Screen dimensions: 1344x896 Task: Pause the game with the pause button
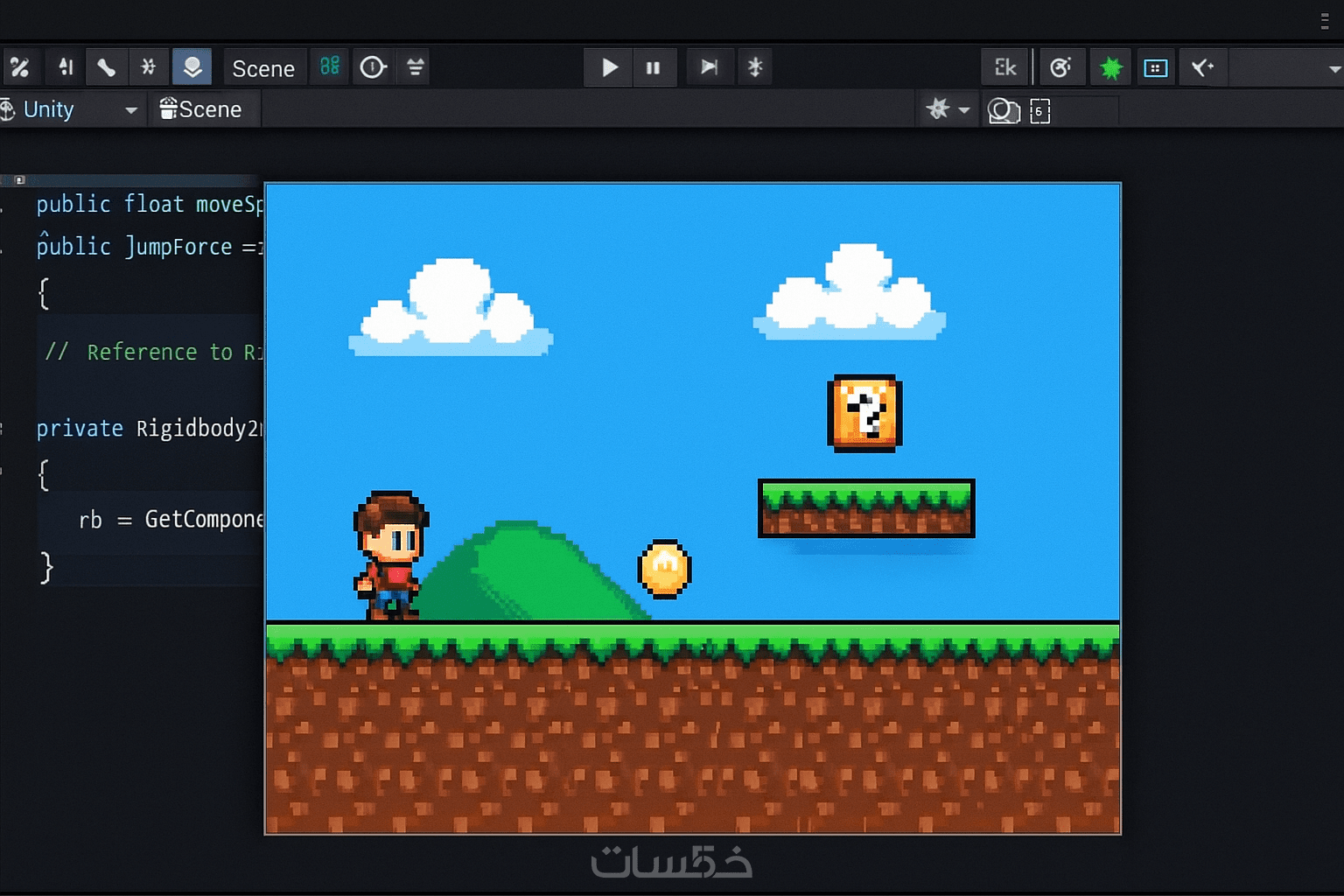pyautogui.click(x=654, y=67)
